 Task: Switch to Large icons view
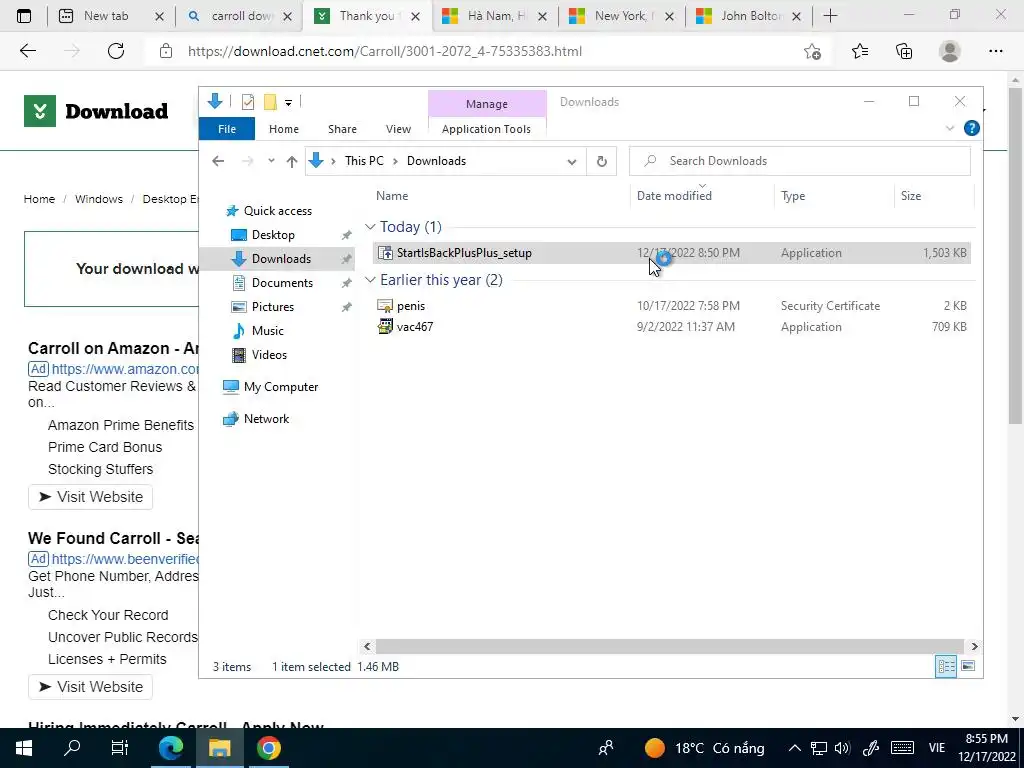(x=968, y=666)
